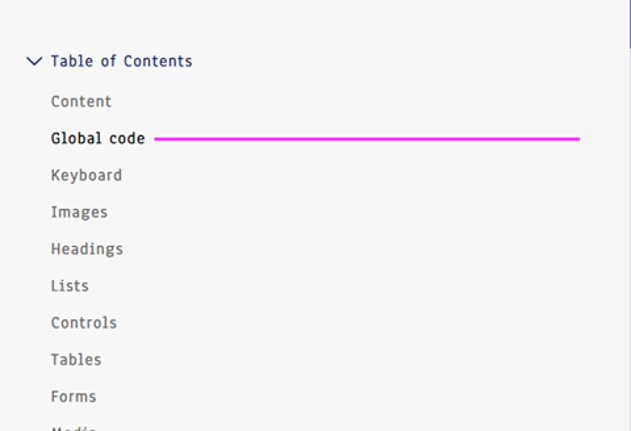Jump to the Headings section
Image resolution: width=631 pixels, height=431 pixels.
[87, 249]
